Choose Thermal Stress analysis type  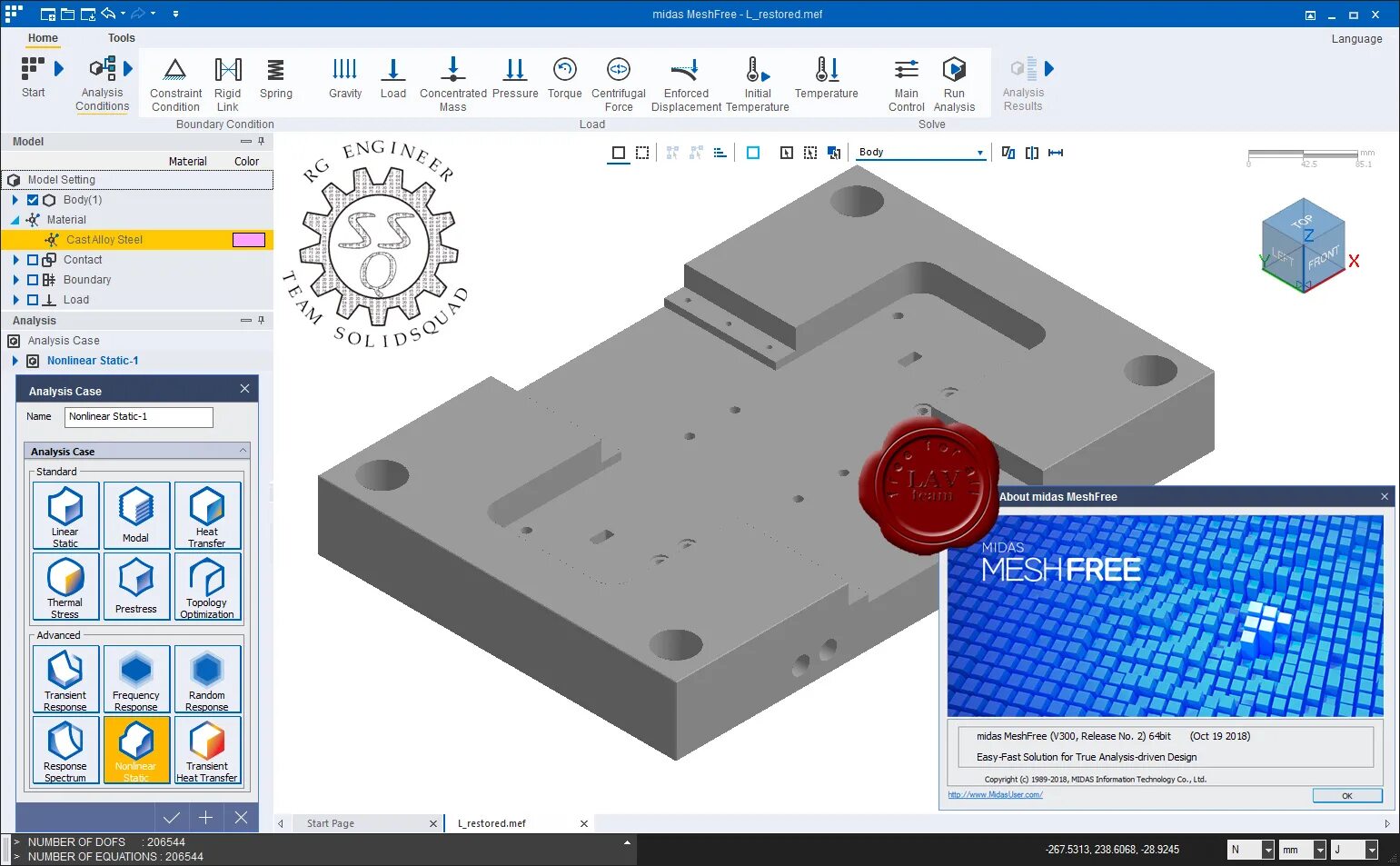point(65,586)
